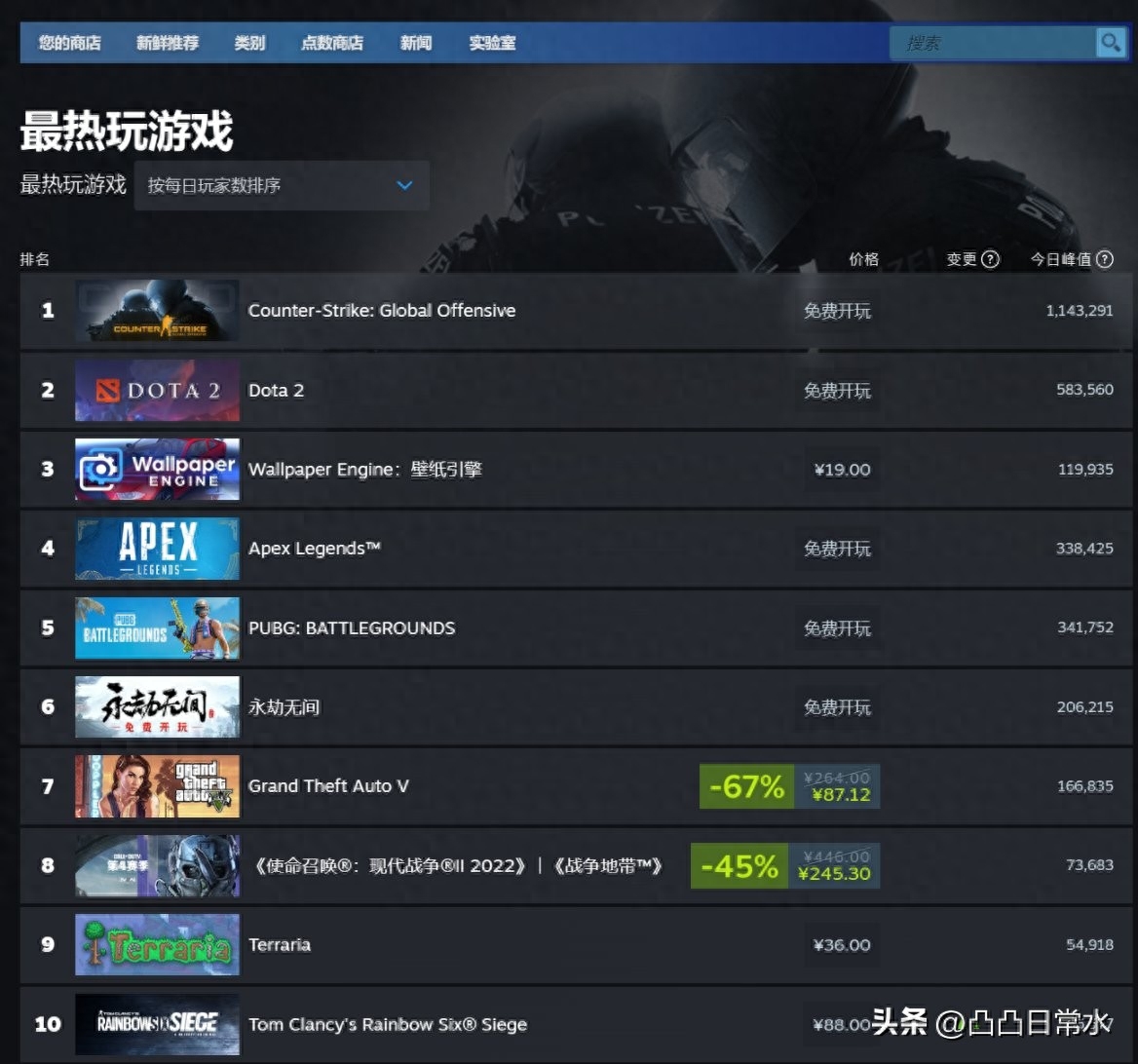Open the Wallpaper Engine thumbnail

[x=157, y=469]
